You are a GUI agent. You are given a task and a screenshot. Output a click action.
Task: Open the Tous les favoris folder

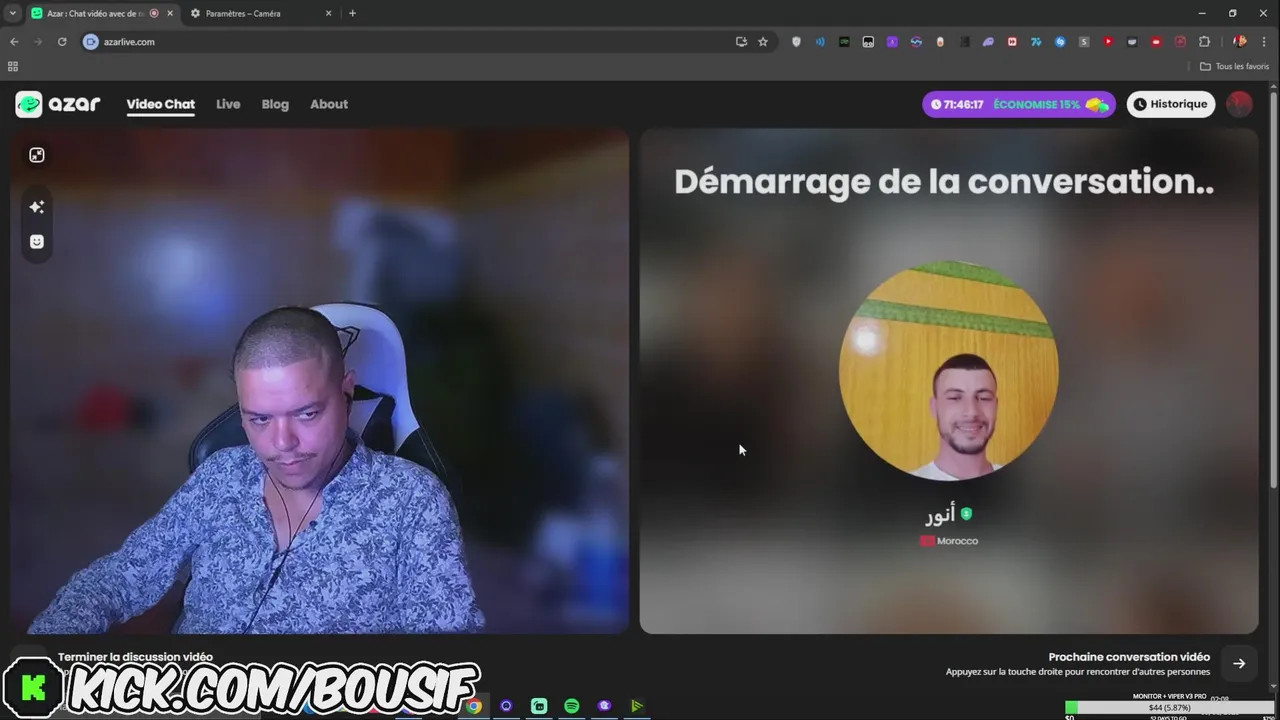point(1234,66)
